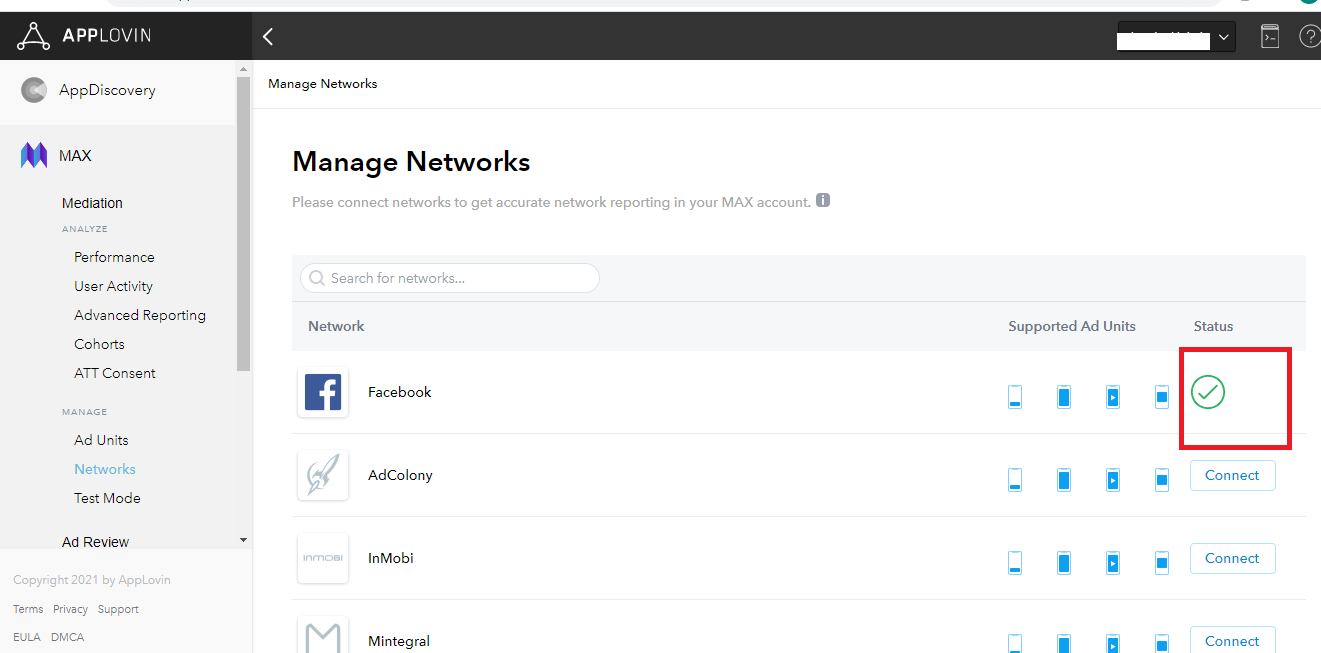Screen dimensions: 1321x653
Task: Click the MAX logo icon
Action: (34, 155)
